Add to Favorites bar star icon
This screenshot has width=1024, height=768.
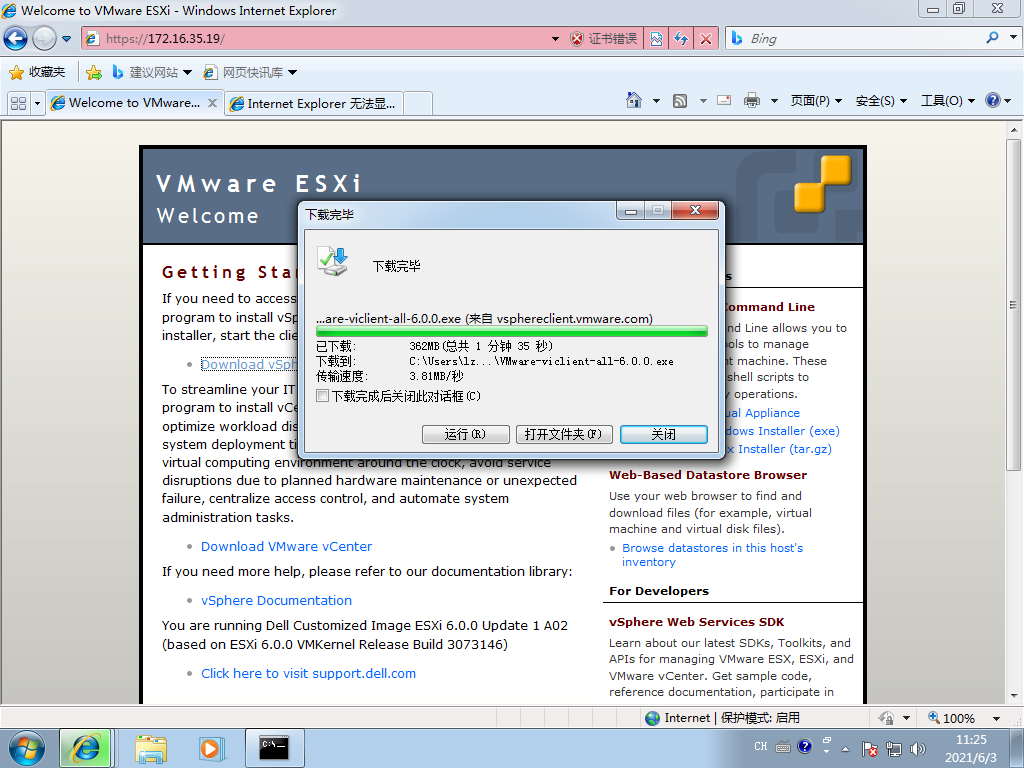tap(94, 72)
